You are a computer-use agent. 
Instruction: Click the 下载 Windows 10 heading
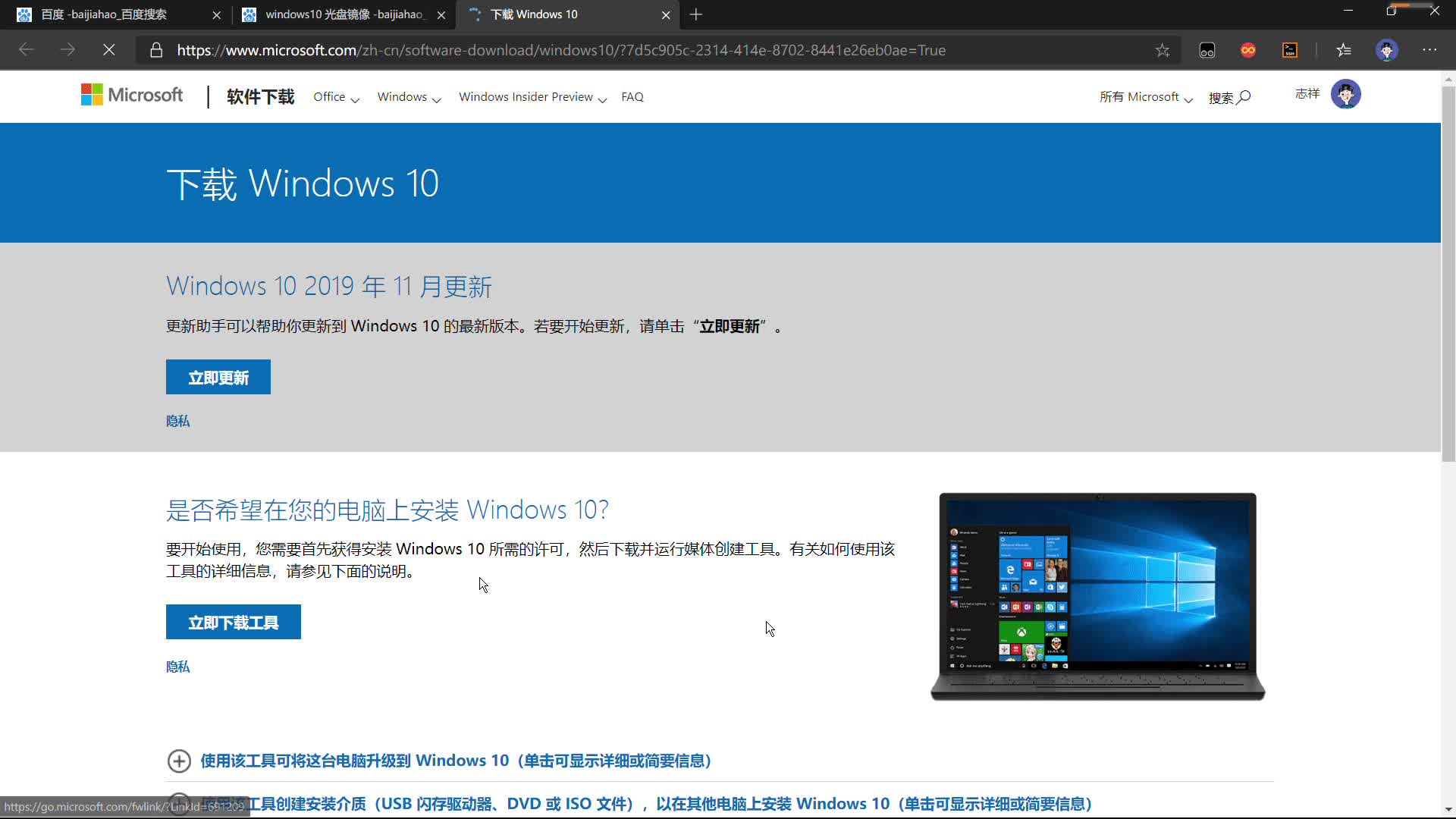click(303, 184)
